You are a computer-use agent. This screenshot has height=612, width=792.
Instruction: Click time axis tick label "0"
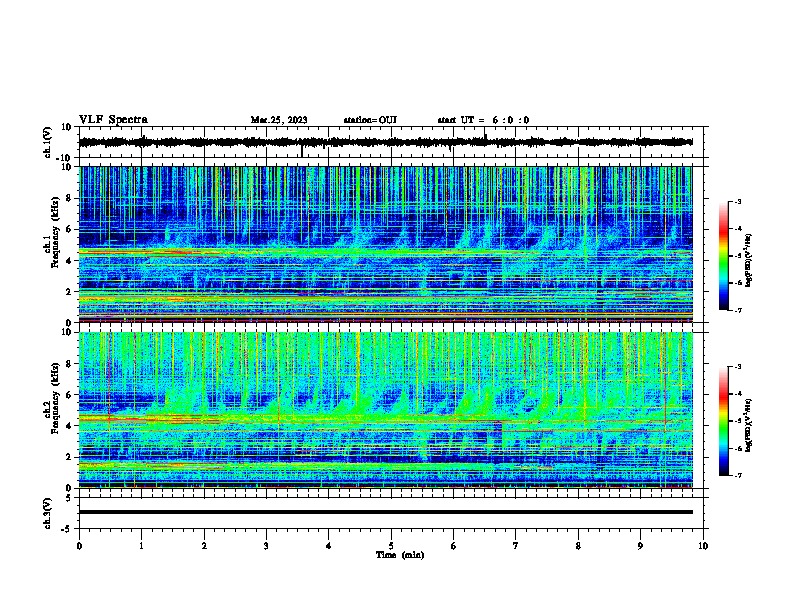pyautogui.click(x=79, y=546)
